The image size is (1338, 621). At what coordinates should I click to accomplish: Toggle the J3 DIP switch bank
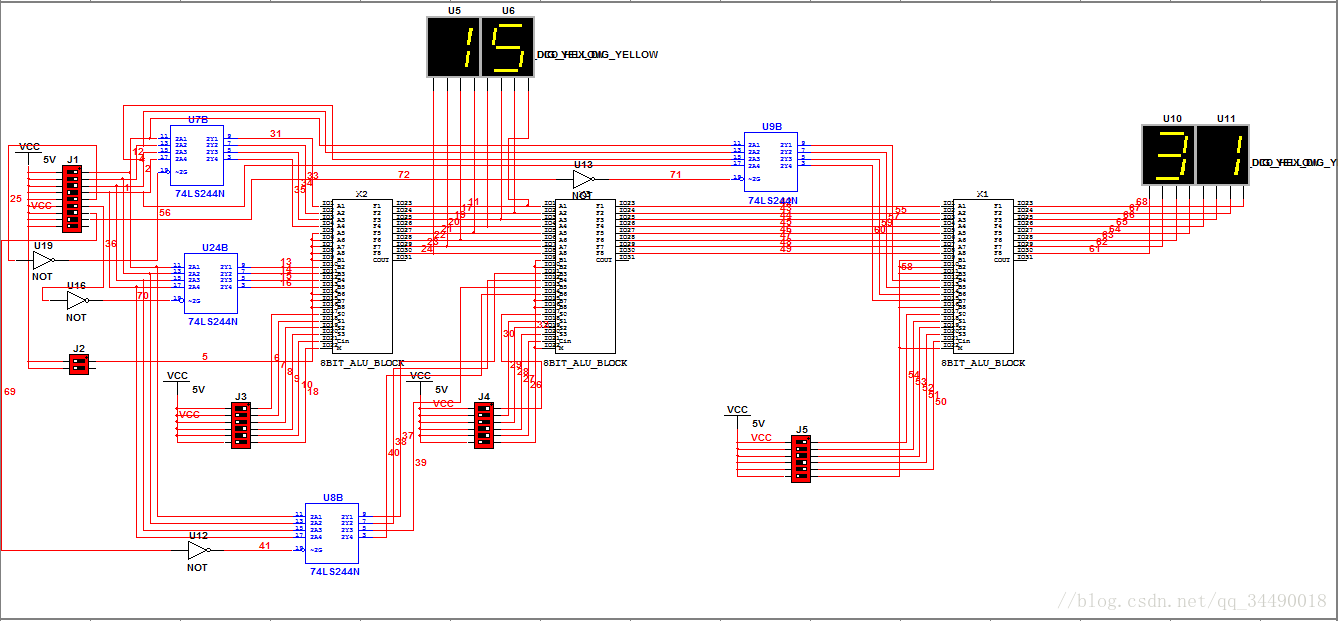240,425
